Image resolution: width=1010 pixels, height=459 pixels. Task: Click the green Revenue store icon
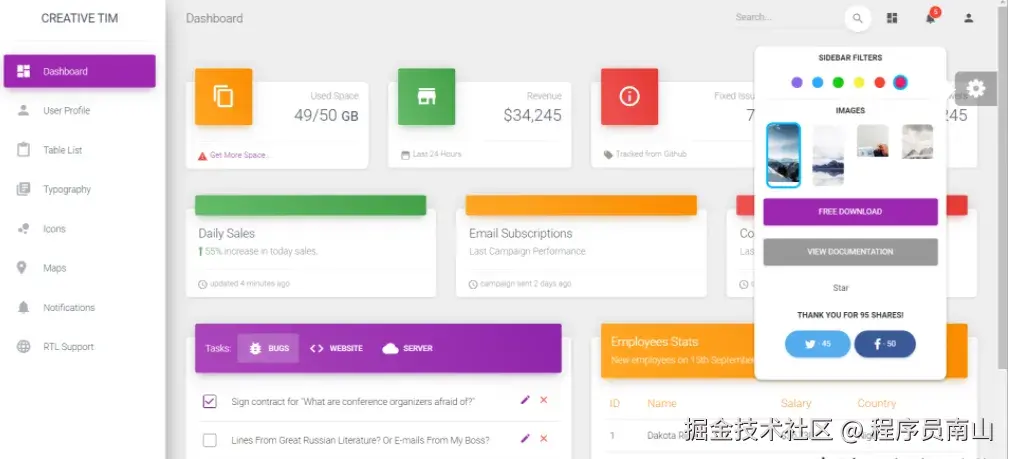[426, 97]
